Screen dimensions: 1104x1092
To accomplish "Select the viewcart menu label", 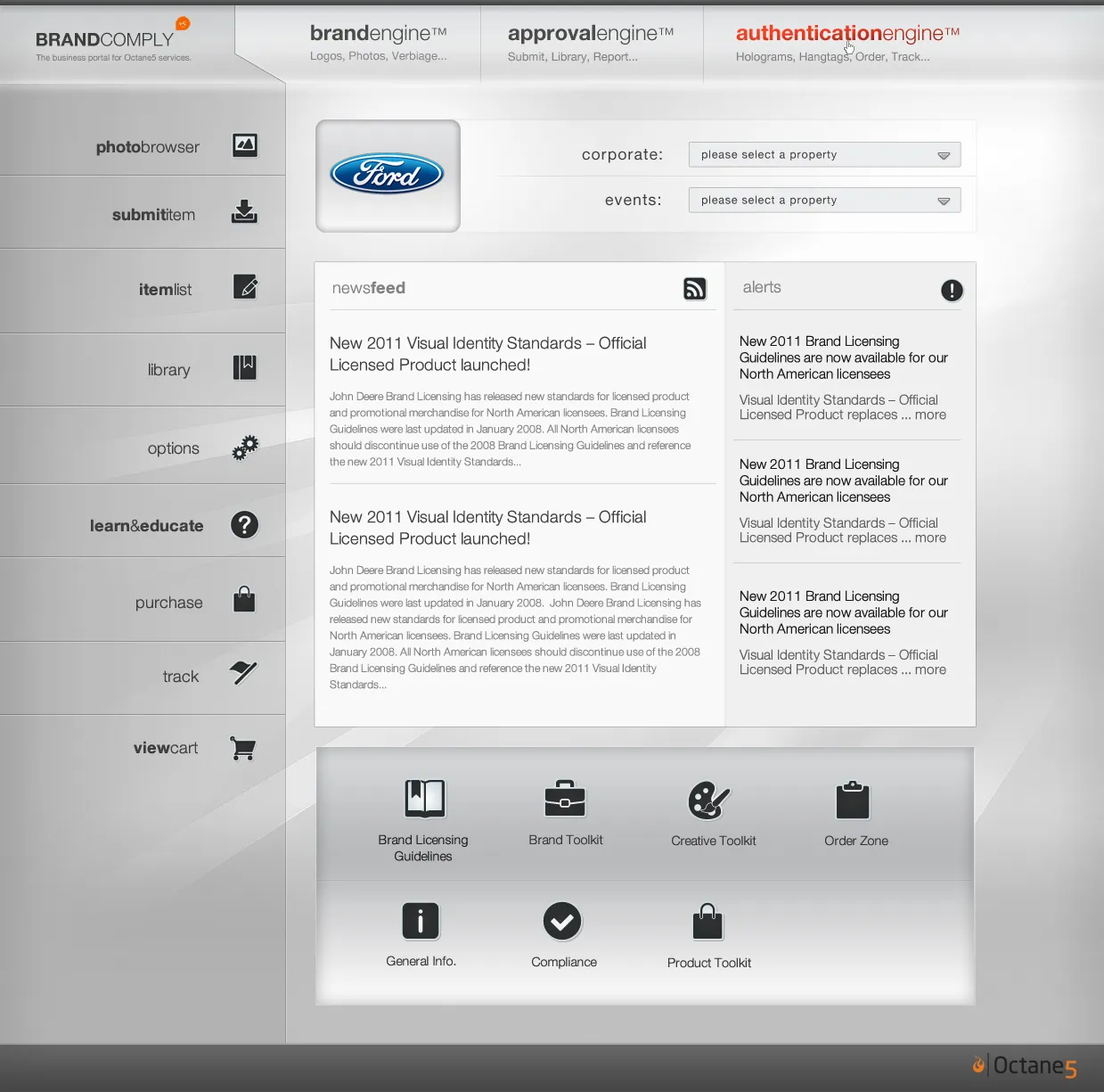I will (166, 748).
